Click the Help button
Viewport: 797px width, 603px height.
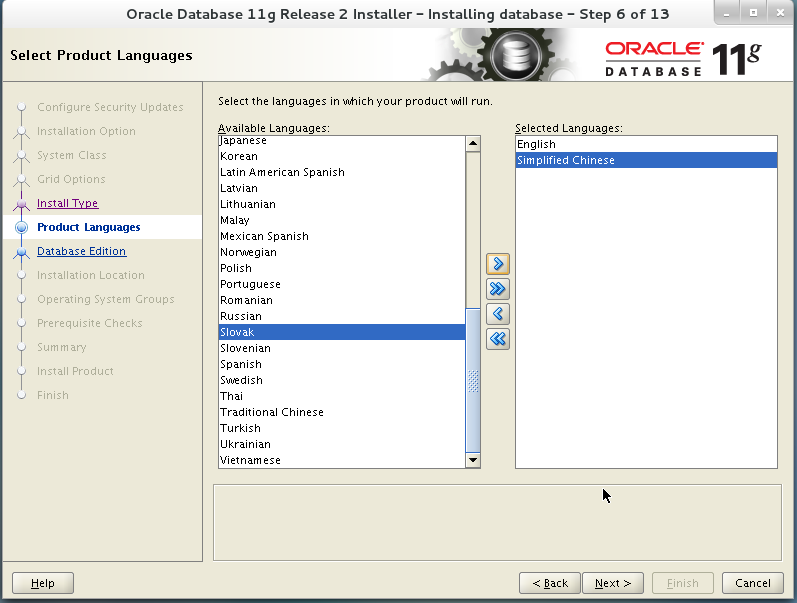pos(43,583)
